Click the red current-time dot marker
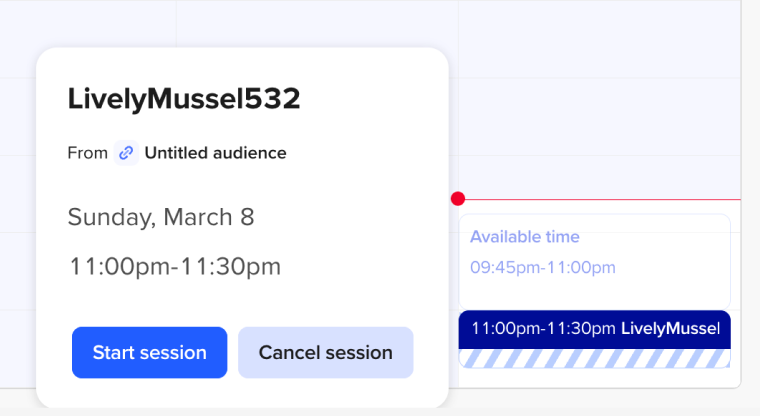This screenshot has height=416, width=760. [458, 199]
